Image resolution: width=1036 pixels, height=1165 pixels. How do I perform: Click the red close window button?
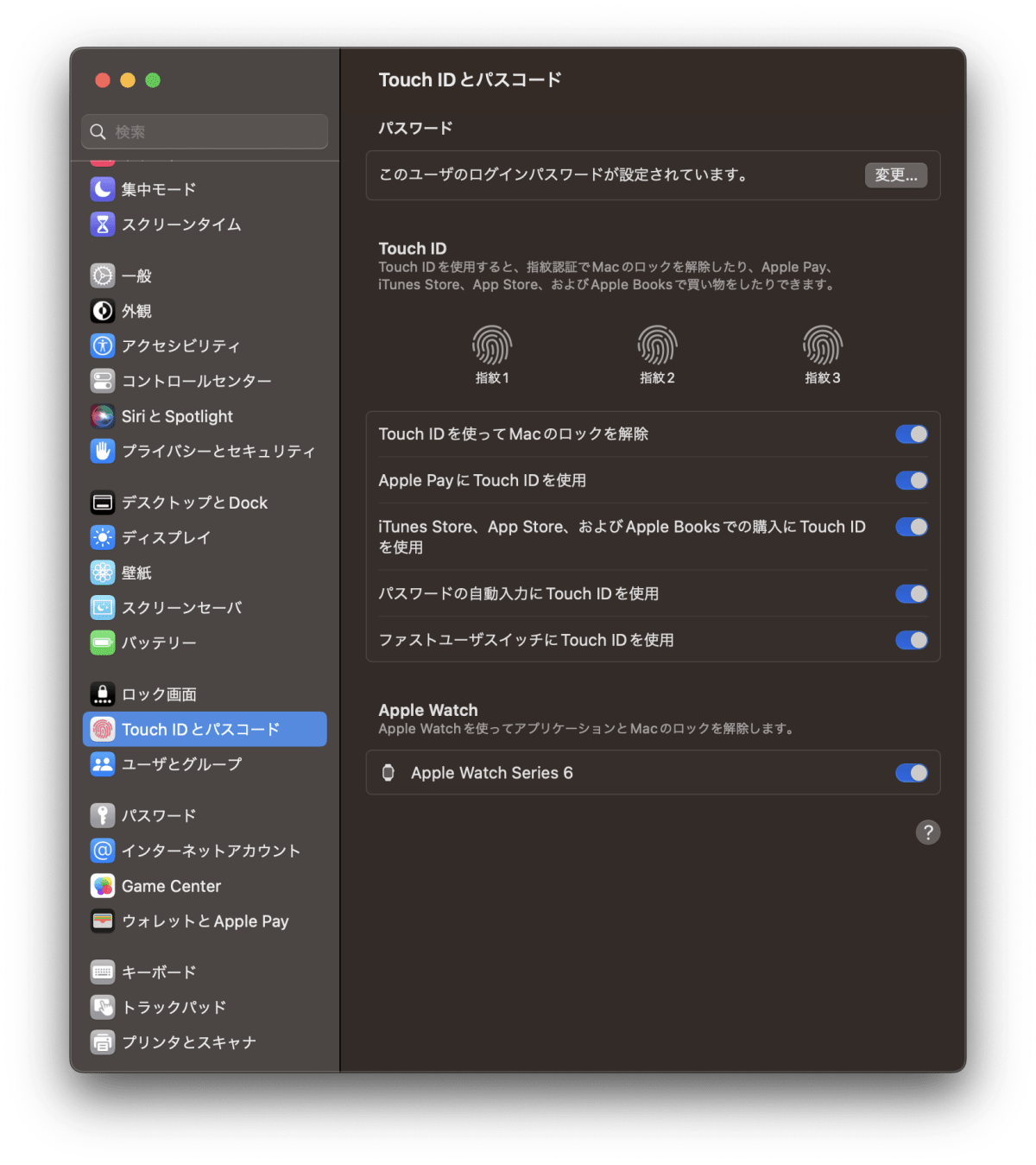(x=103, y=80)
